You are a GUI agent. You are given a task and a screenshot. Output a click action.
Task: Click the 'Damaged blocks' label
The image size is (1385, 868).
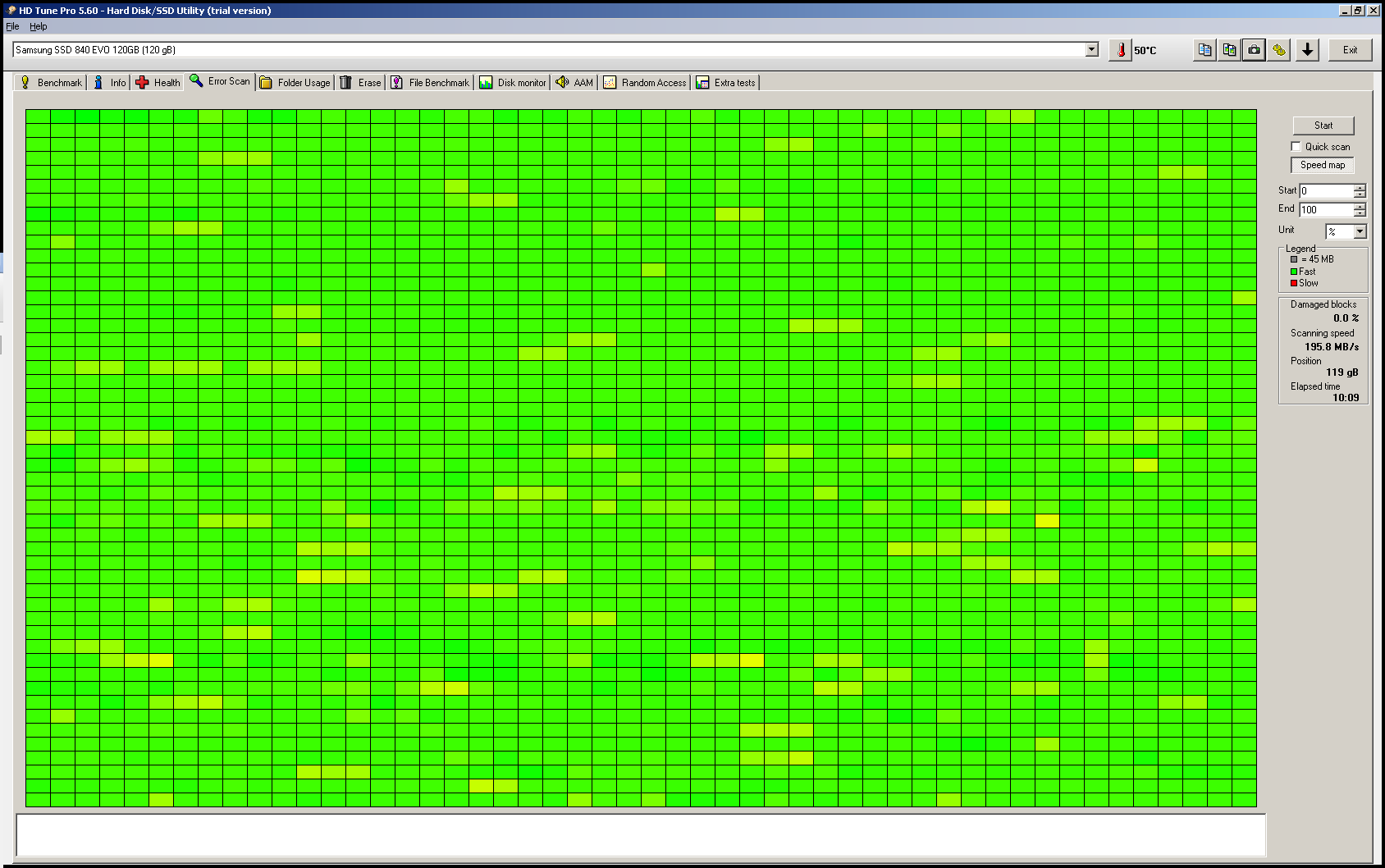(x=1323, y=304)
